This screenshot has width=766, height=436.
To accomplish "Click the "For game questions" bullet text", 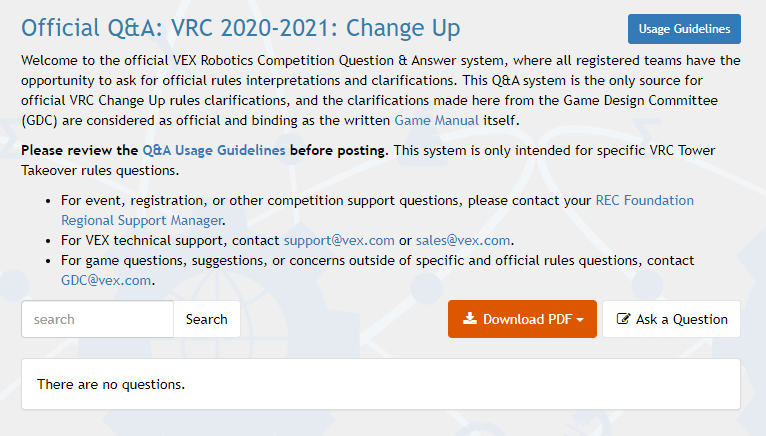I will (x=300, y=260).
